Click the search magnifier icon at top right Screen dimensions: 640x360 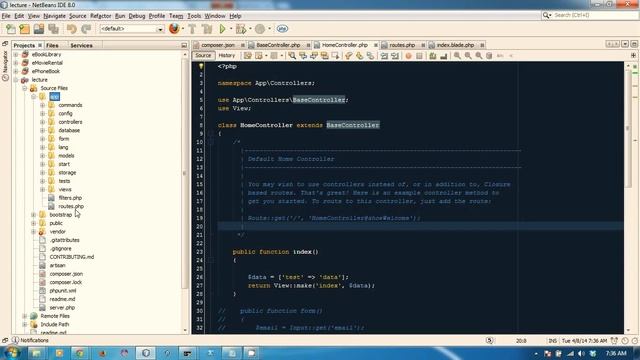tap(547, 16)
